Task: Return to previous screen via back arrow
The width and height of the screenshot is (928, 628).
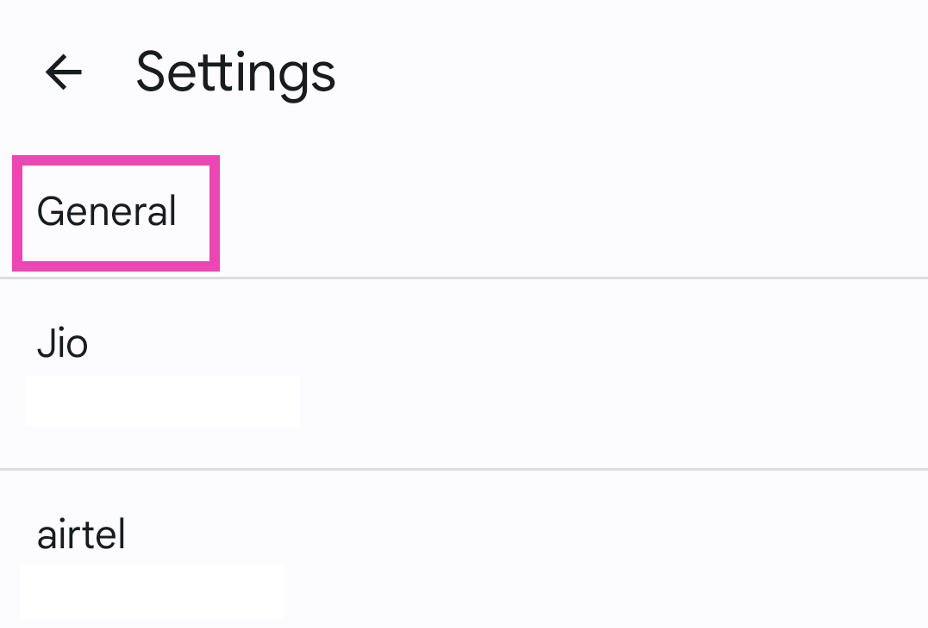Action: (x=63, y=72)
